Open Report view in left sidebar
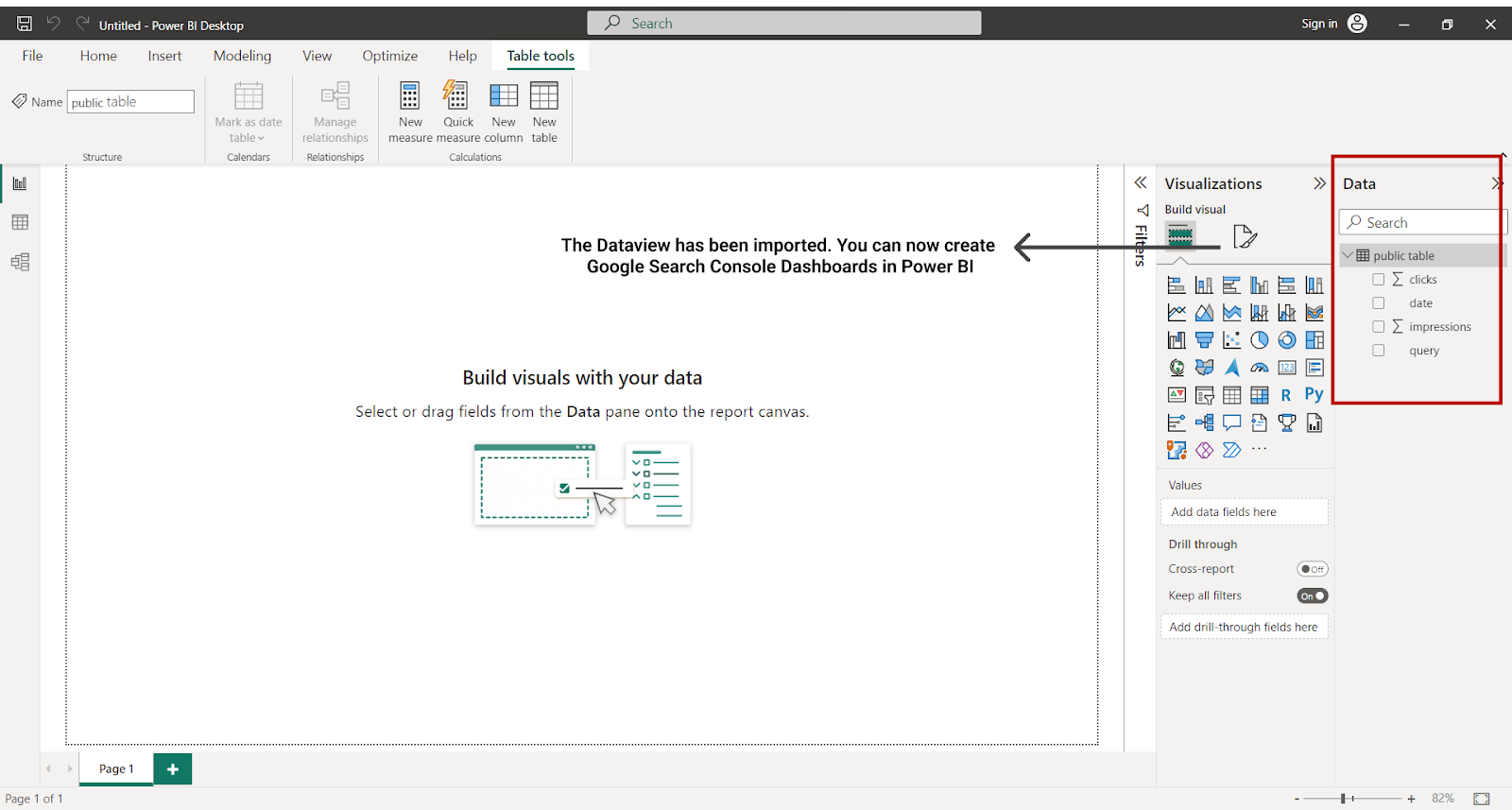1512x810 pixels. coord(20,183)
